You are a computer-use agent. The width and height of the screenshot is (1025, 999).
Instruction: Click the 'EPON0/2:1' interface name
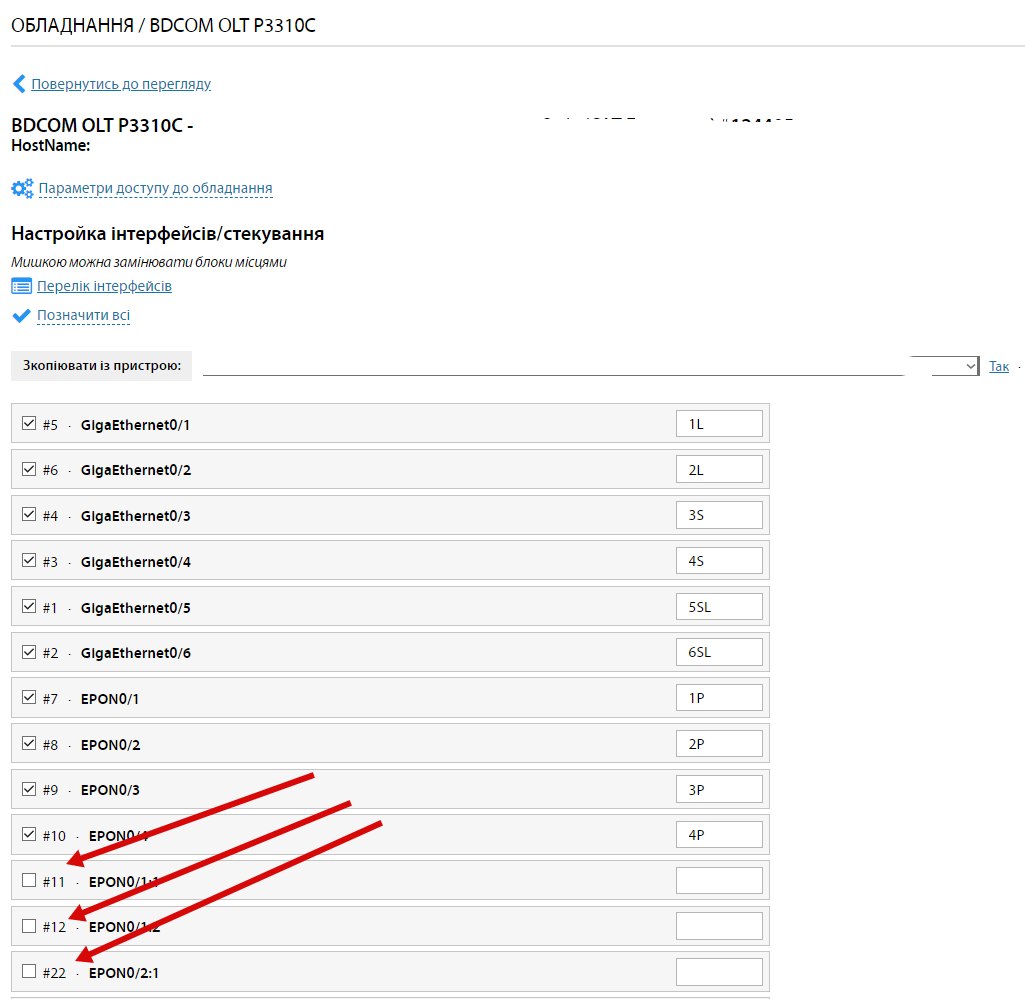124,973
